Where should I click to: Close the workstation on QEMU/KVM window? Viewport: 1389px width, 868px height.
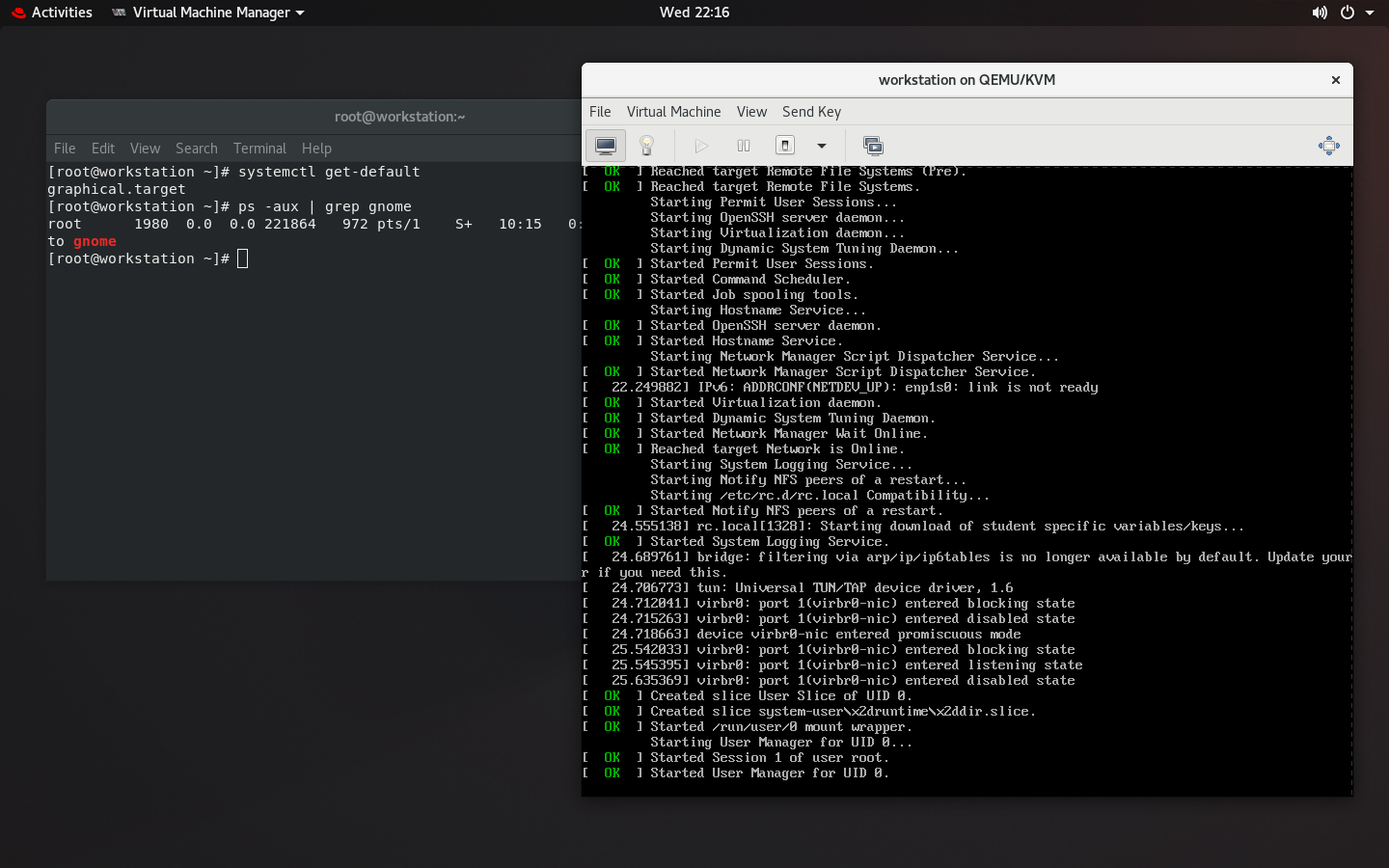1336,80
